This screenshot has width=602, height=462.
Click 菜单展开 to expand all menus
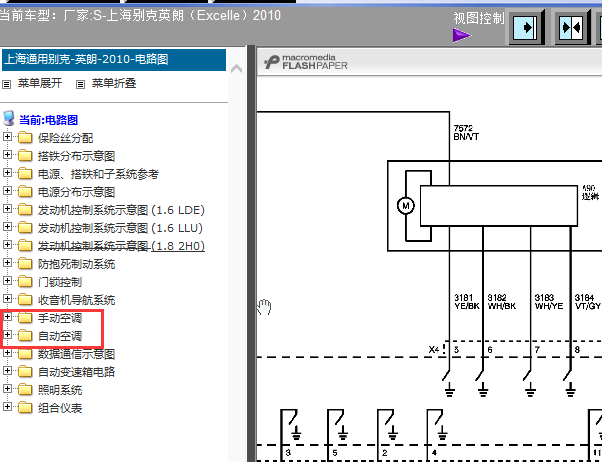[40, 83]
